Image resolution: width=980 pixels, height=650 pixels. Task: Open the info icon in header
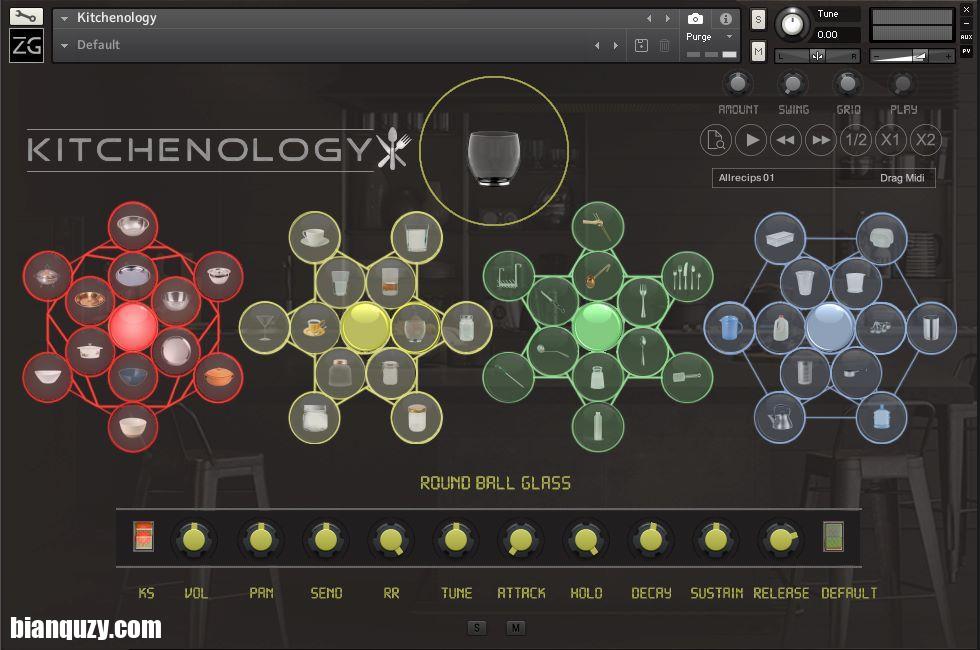726,19
